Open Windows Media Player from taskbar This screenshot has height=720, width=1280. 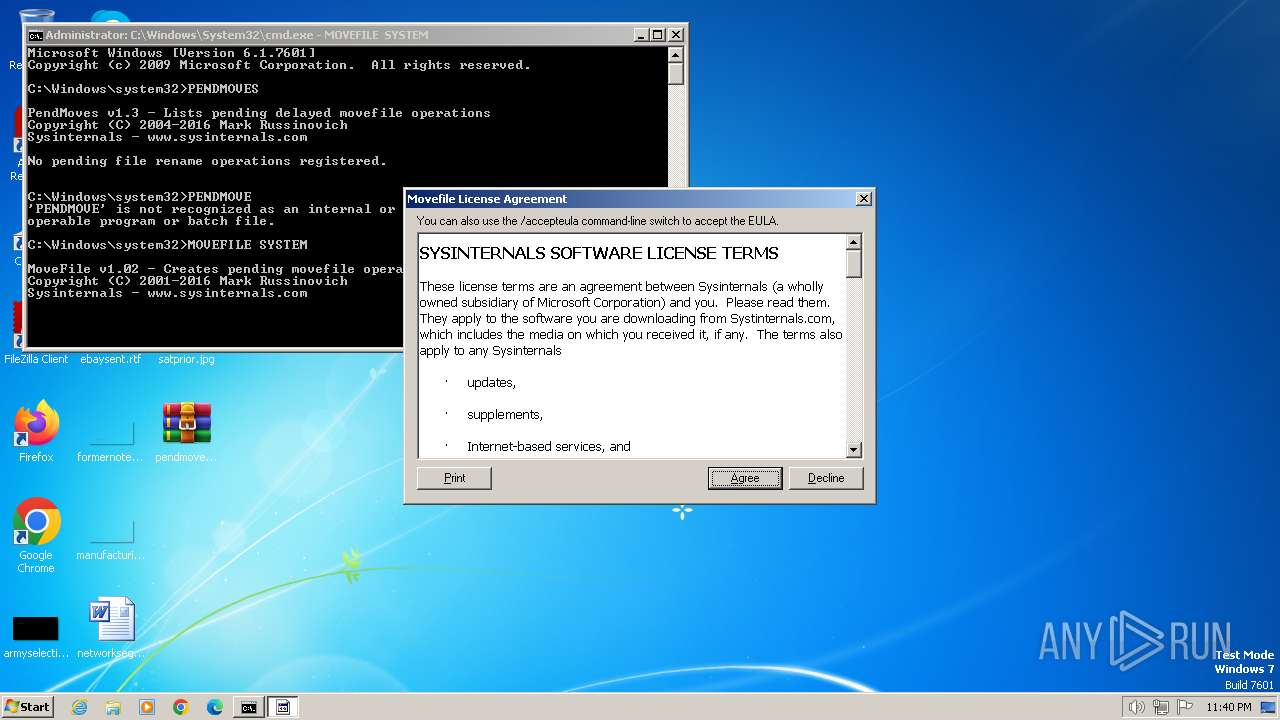click(x=147, y=707)
